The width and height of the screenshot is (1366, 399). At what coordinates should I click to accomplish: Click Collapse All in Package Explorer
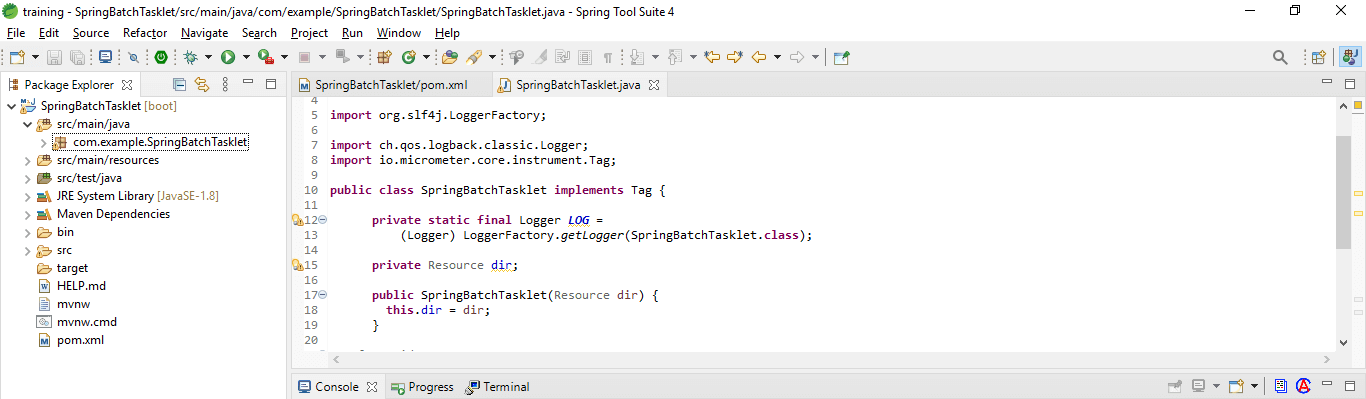click(180, 85)
